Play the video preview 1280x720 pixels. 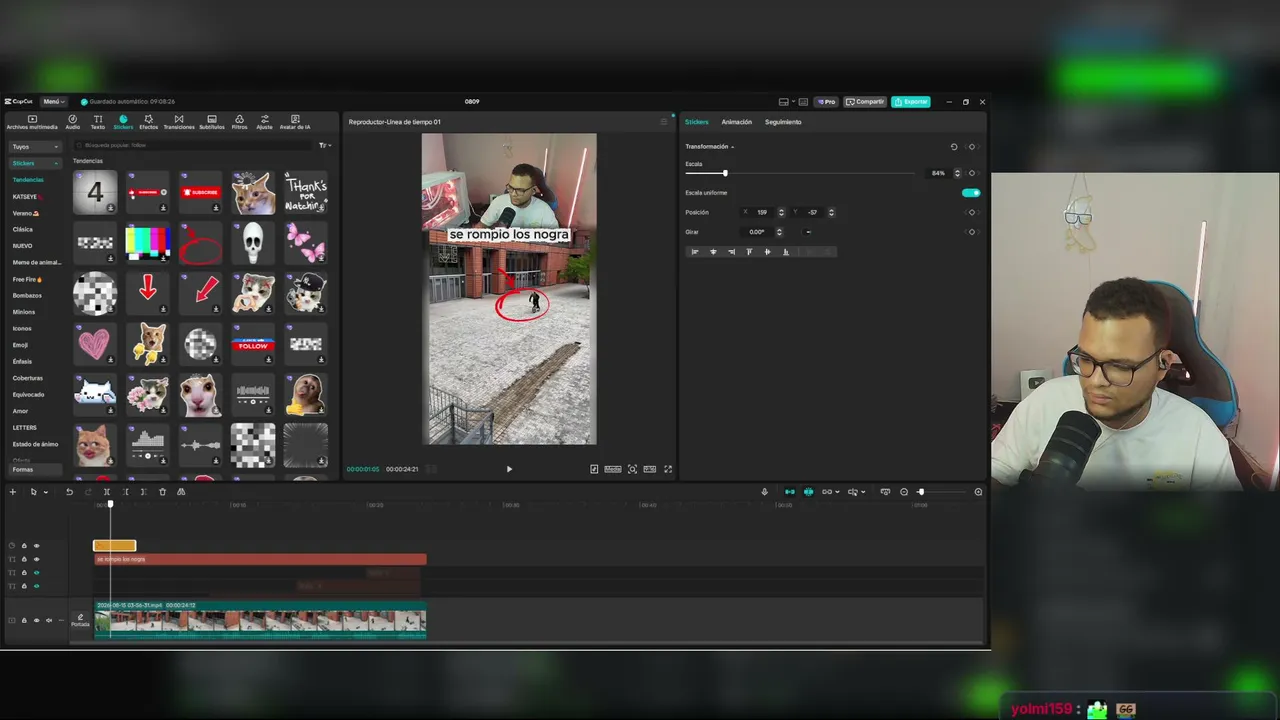[509, 469]
